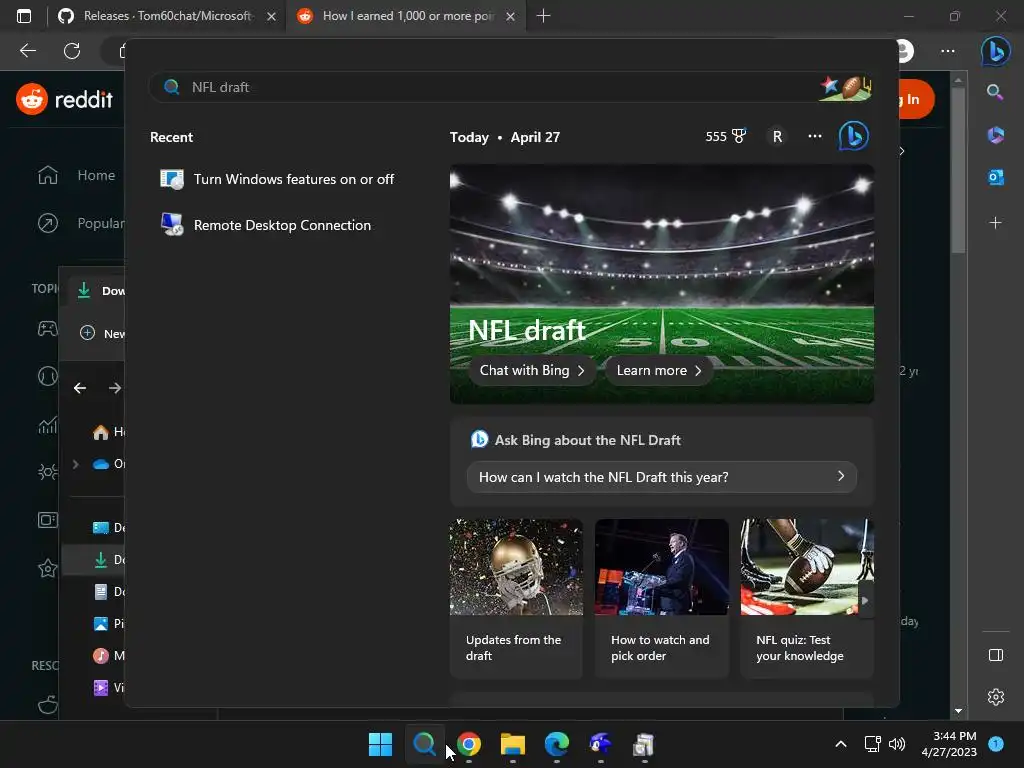Click the search magnifier icon in search box
The image size is (1024, 768).
[171, 87]
